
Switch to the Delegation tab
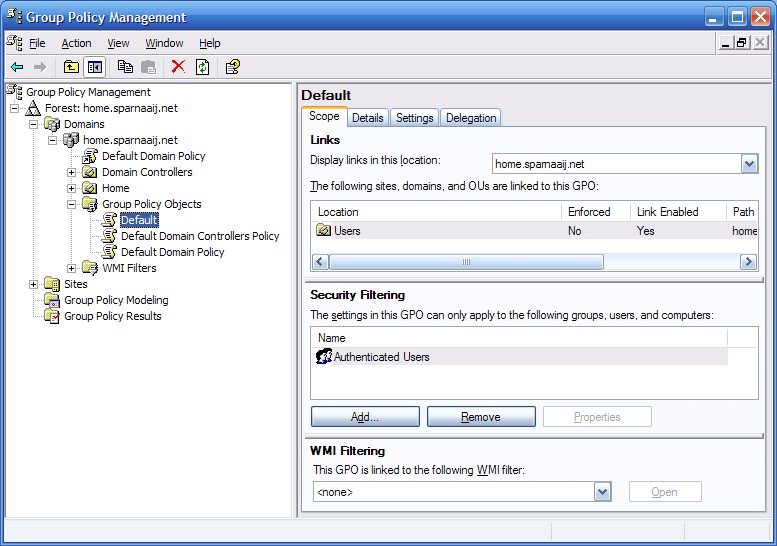point(471,118)
